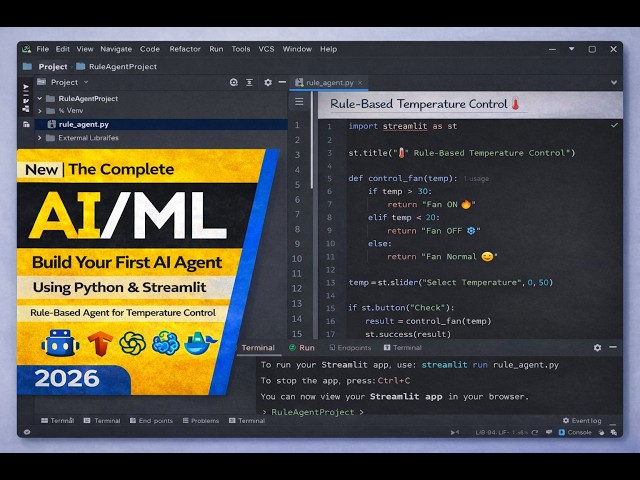Open the Event log button
Image resolution: width=640 pixels, height=480 pixels.
582,420
